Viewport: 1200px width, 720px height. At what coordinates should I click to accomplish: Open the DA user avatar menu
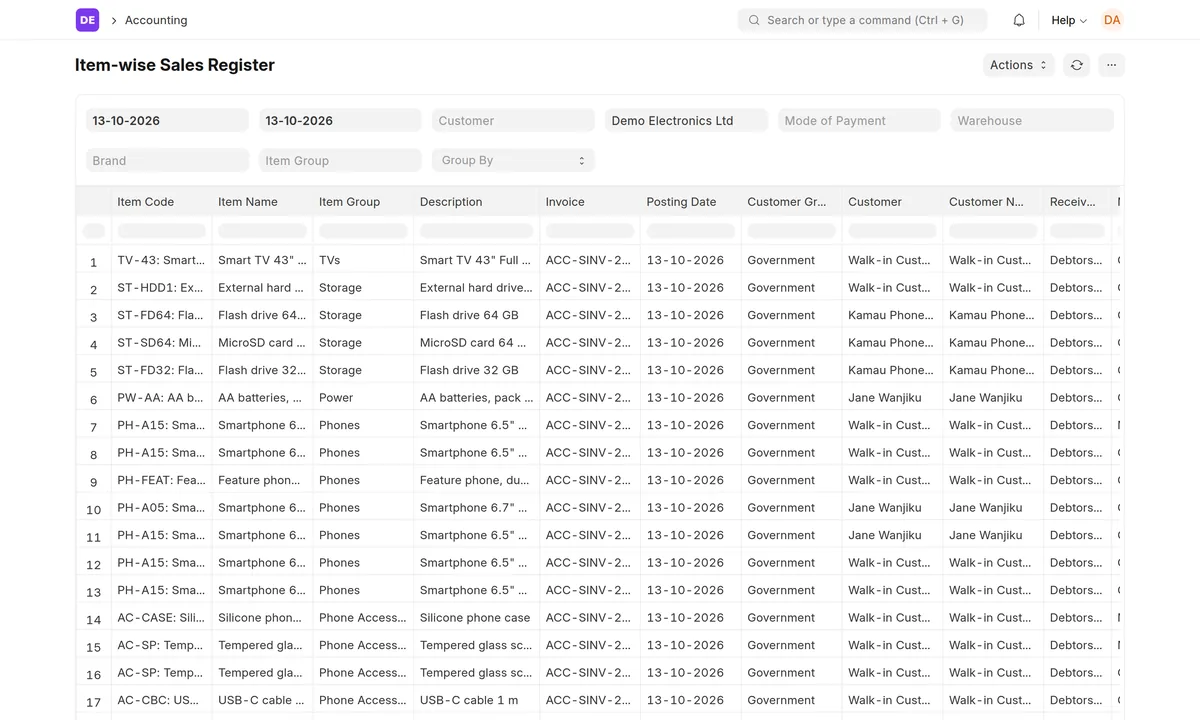tap(1112, 20)
